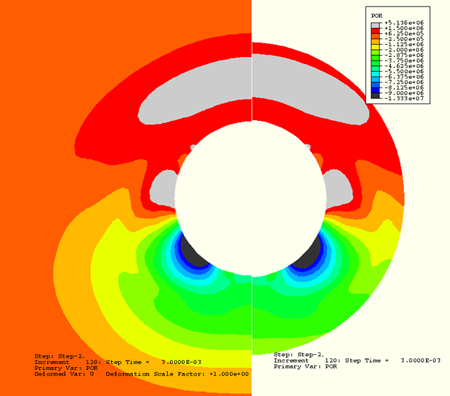Click the POR legend title
The image size is (450, 396).
(377, 16)
